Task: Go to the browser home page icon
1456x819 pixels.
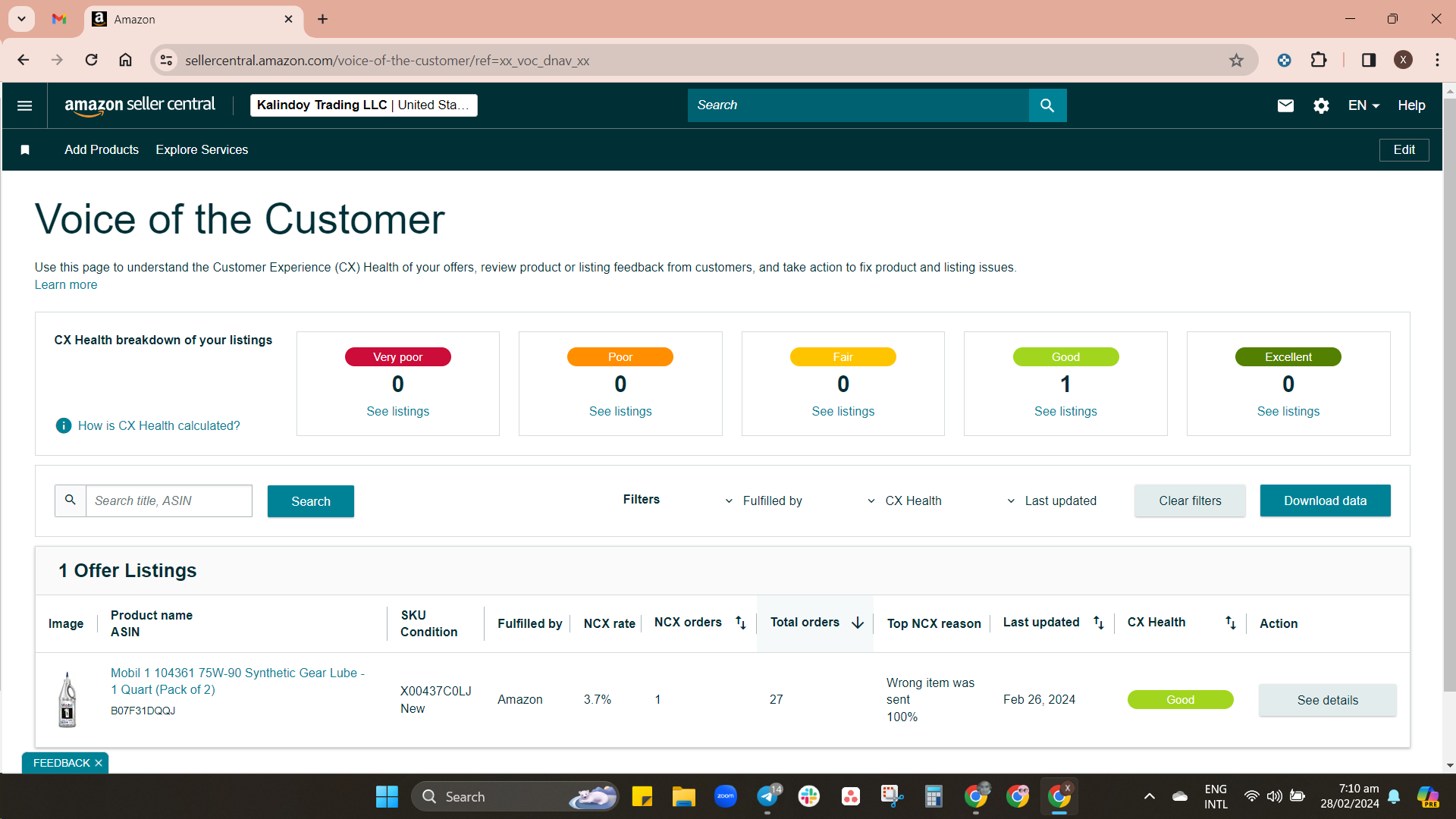Action: coord(125,60)
